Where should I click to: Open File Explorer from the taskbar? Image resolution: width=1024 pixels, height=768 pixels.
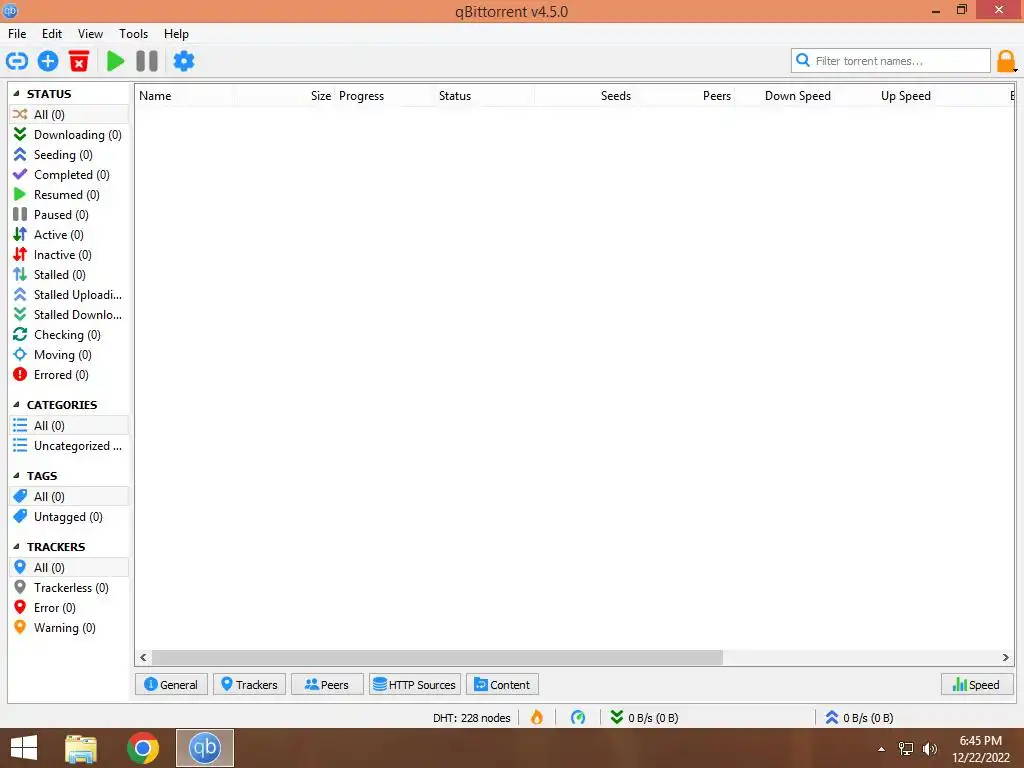(81, 748)
